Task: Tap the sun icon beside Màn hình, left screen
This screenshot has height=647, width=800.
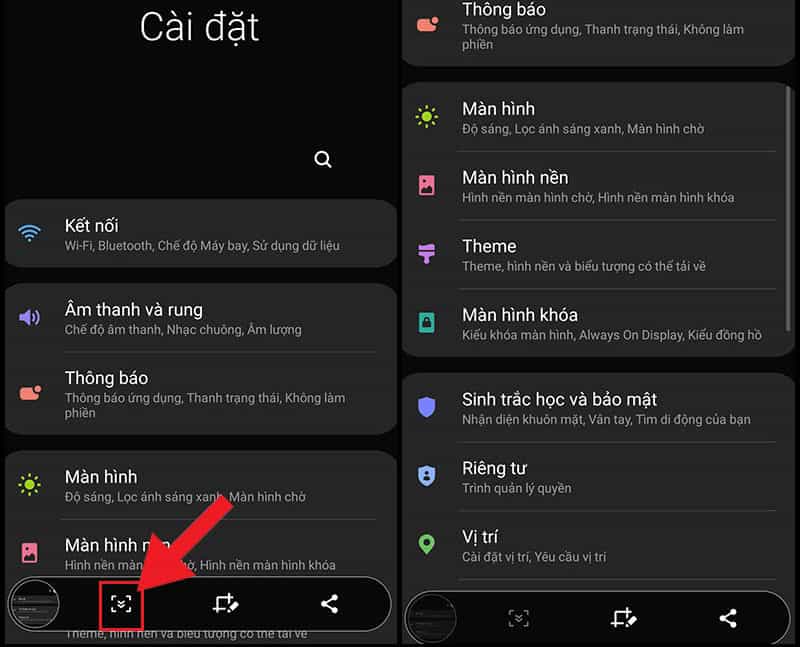Action: 30,484
